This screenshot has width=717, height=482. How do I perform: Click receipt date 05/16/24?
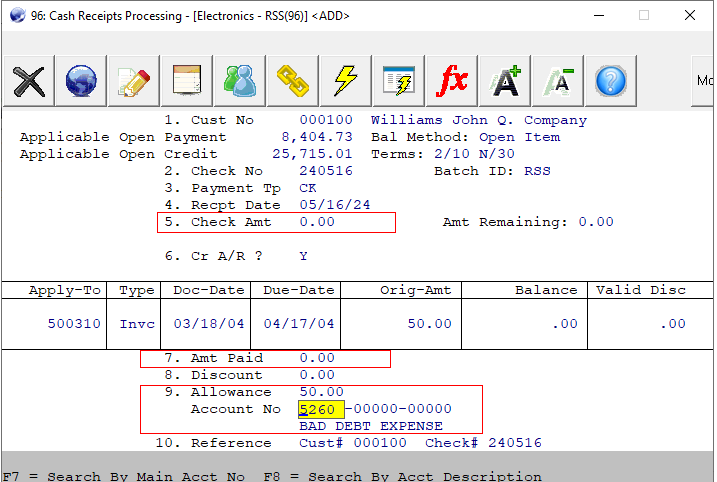pyautogui.click(x=335, y=205)
